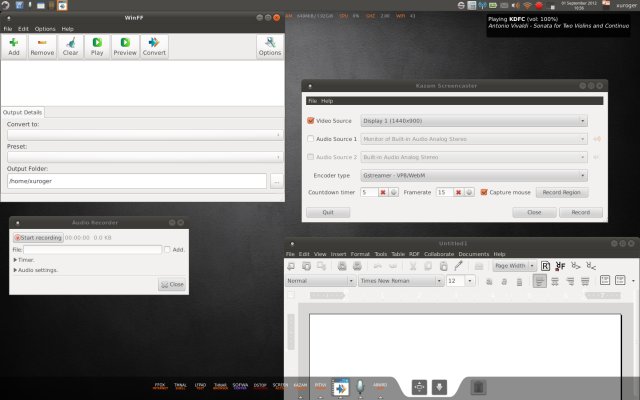The height and width of the screenshot is (400, 640).
Task: Select center align in AbiWord toolbar
Action: click(x=555, y=281)
